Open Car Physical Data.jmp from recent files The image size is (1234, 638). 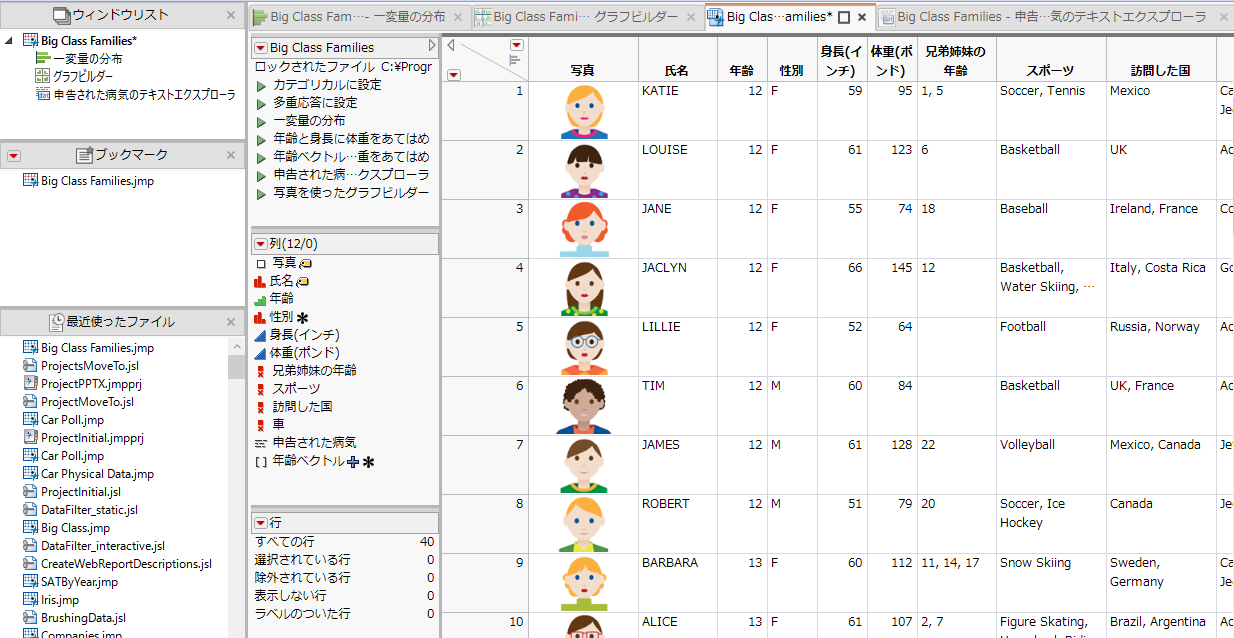(96, 474)
